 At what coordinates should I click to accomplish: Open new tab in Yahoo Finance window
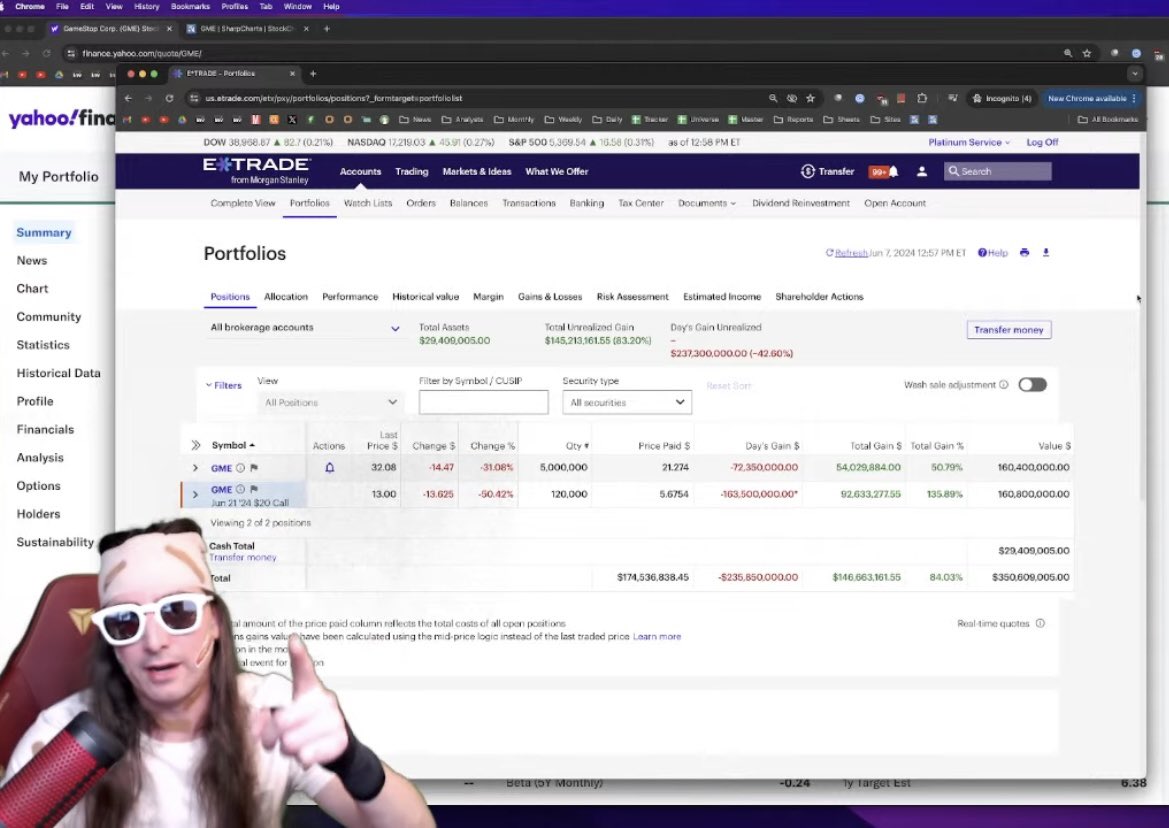327,29
